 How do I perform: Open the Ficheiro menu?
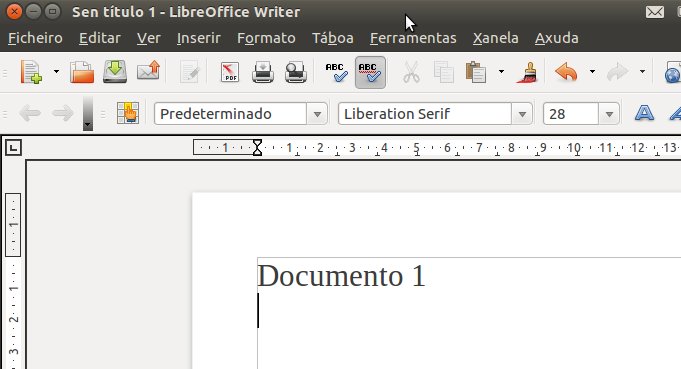pyautogui.click(x=35, y=38)
